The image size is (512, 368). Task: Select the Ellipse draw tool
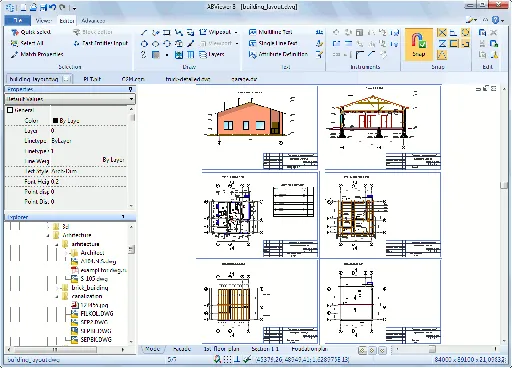tap(155, 43)
